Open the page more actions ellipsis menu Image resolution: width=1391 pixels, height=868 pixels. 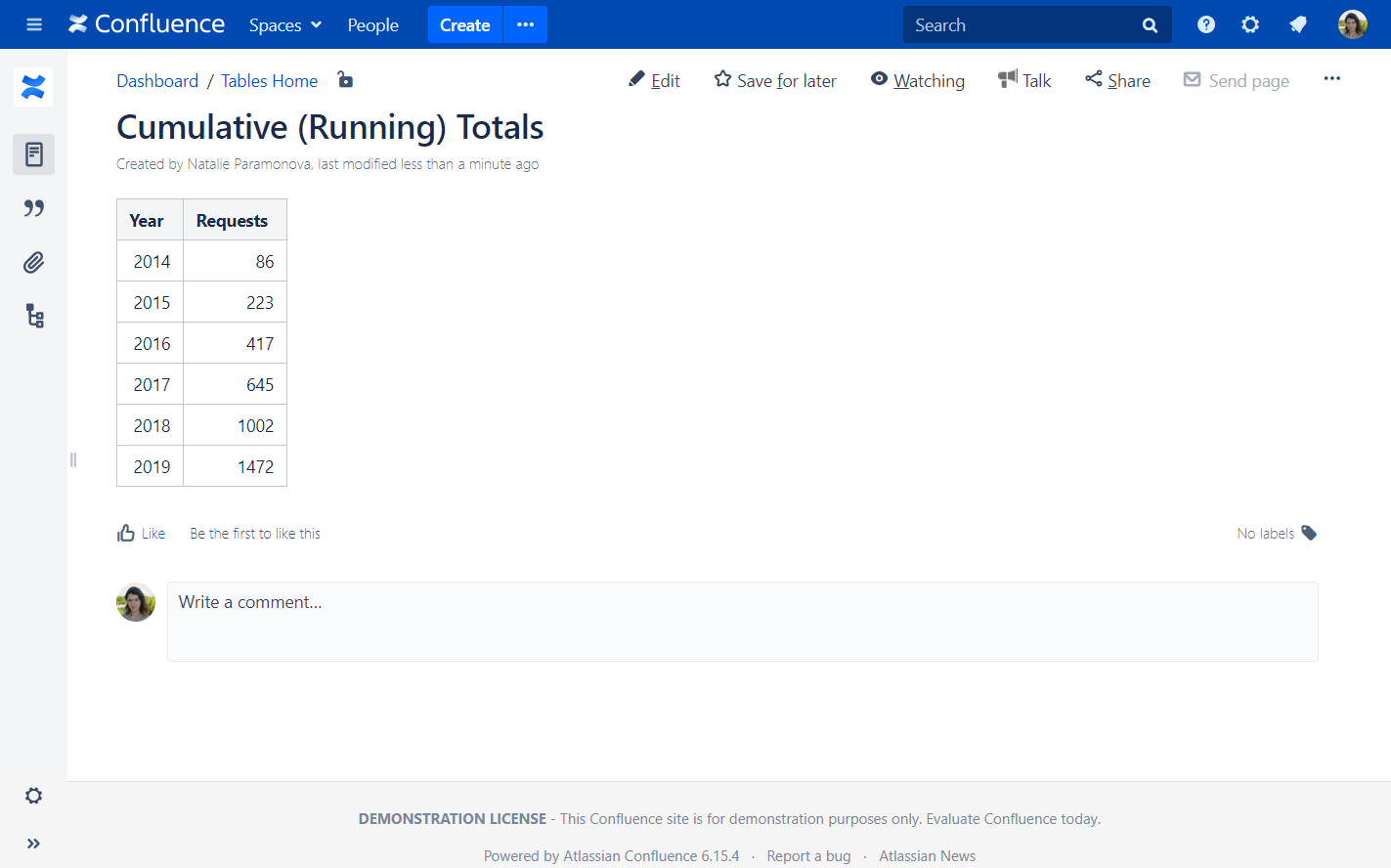pyautogui.click(x=1331, y=79)
